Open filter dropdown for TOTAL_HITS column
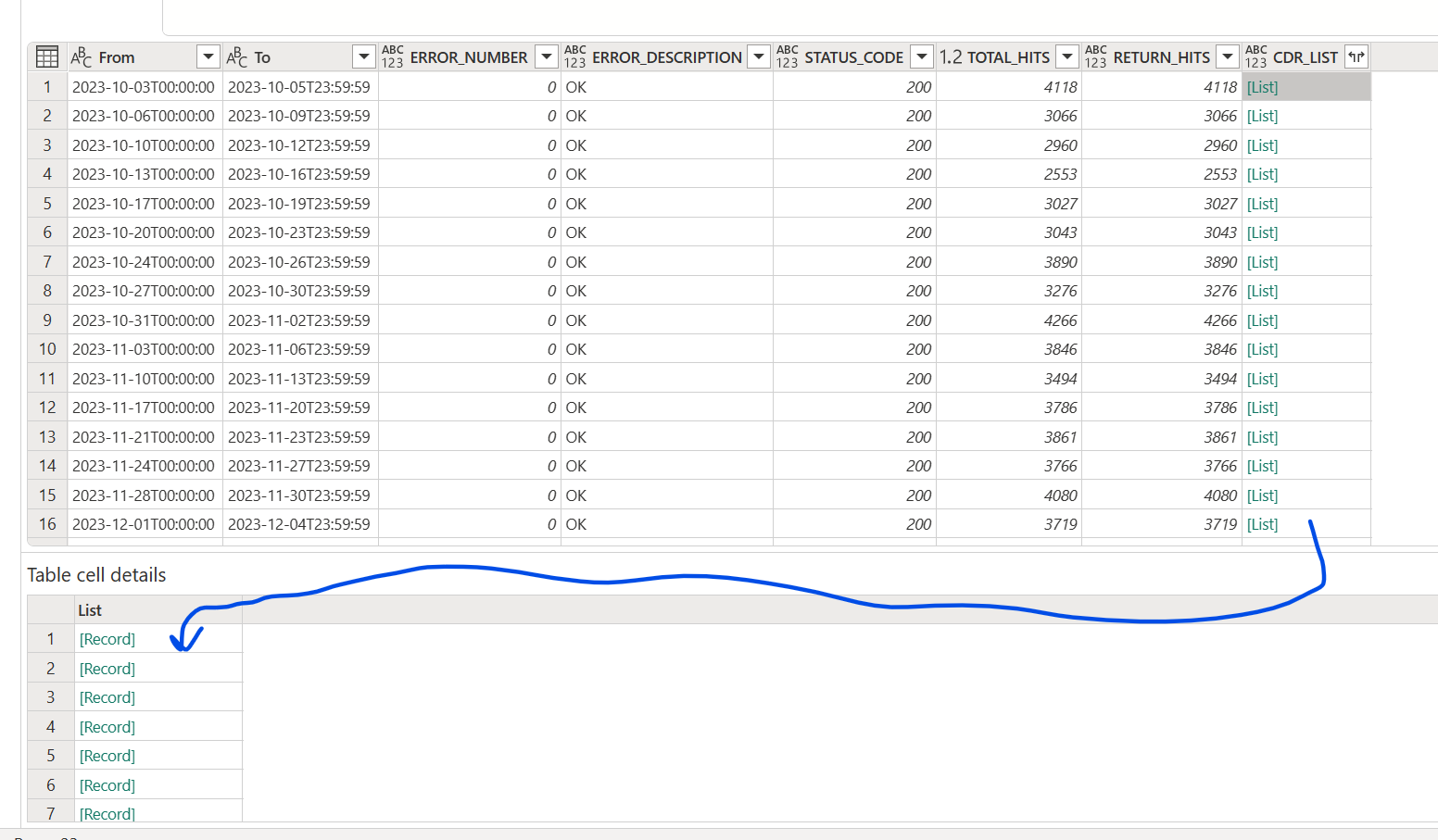Viewport: 1438px width, 840px height. [x=1067, y=57]
